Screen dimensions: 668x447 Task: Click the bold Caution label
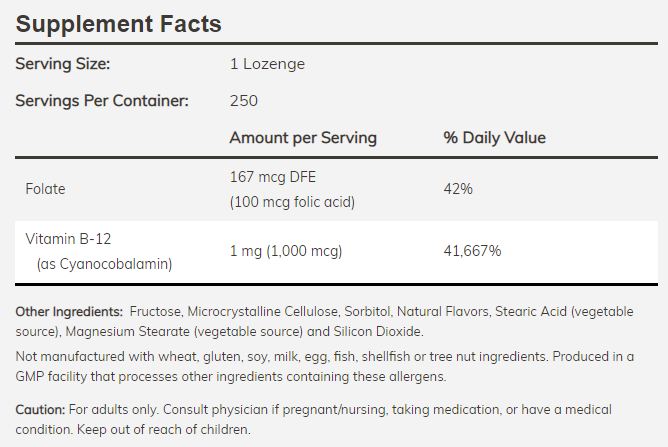tap(39, 410)
